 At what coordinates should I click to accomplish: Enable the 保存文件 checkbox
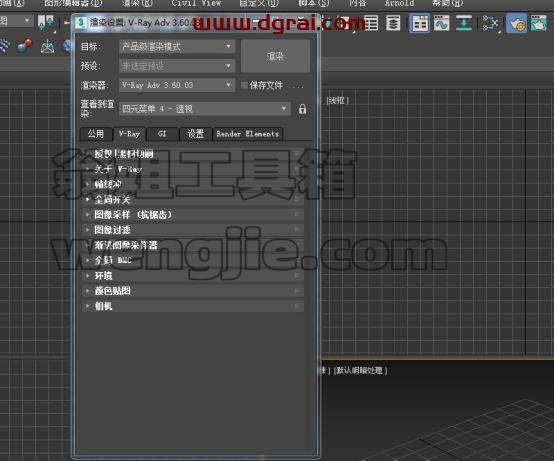pos(244,85)
